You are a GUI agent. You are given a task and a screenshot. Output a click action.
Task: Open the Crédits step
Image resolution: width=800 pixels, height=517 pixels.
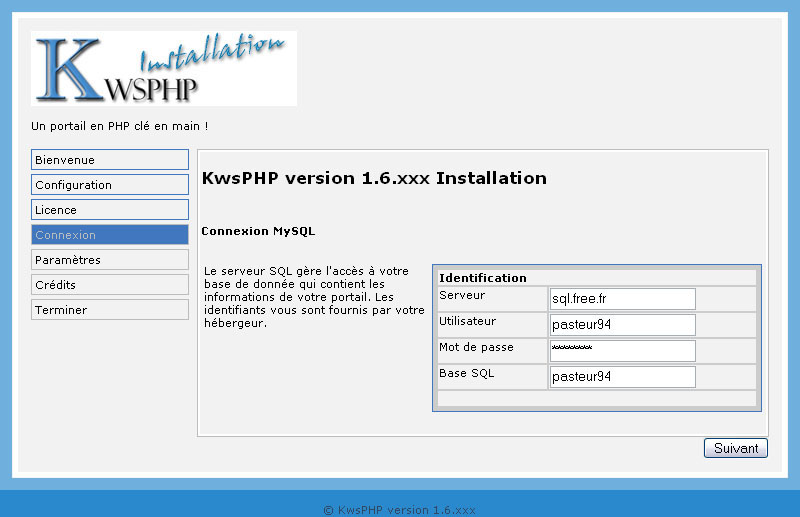[110, 285]
